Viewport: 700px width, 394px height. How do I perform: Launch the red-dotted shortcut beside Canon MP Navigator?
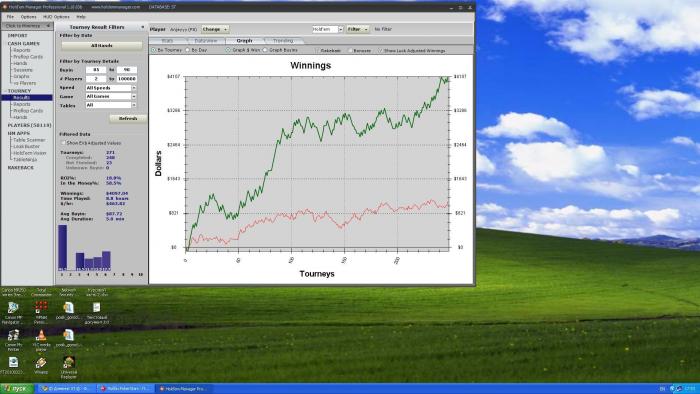pyautogui.click(x=41, y=307)
